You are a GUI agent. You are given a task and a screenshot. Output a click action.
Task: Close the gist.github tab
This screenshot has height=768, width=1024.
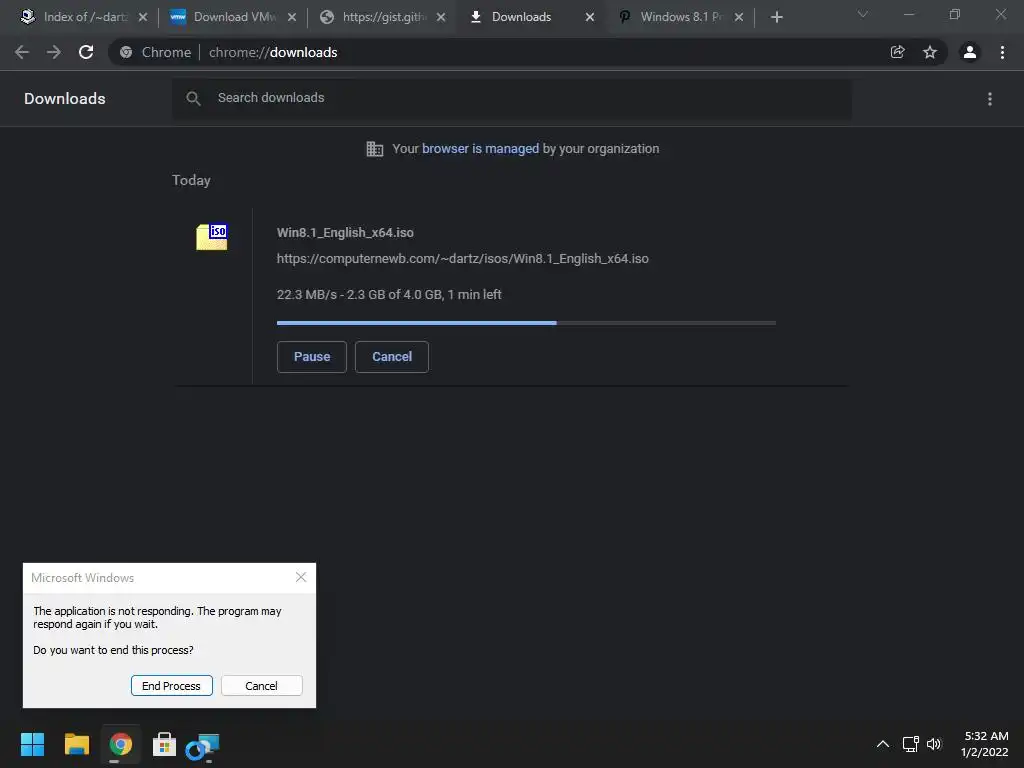(x=441, y=17)
